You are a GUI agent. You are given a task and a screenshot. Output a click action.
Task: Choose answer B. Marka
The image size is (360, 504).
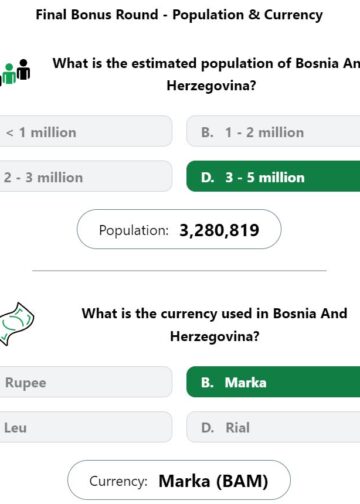pyautogui.click(x=273, y=382)
